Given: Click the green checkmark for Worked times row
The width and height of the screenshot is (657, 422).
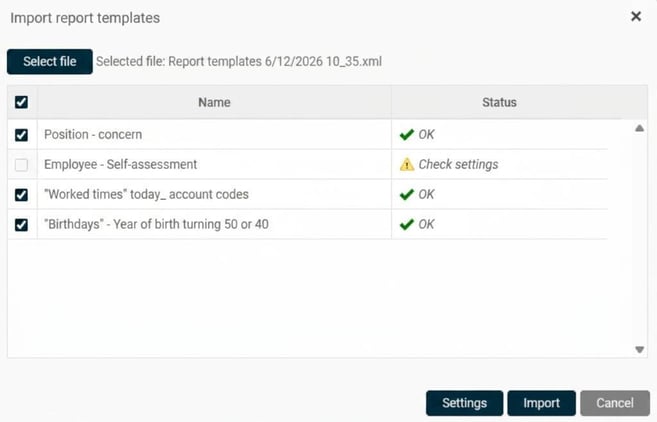Looking at the screenshot, I should [406, 194].
